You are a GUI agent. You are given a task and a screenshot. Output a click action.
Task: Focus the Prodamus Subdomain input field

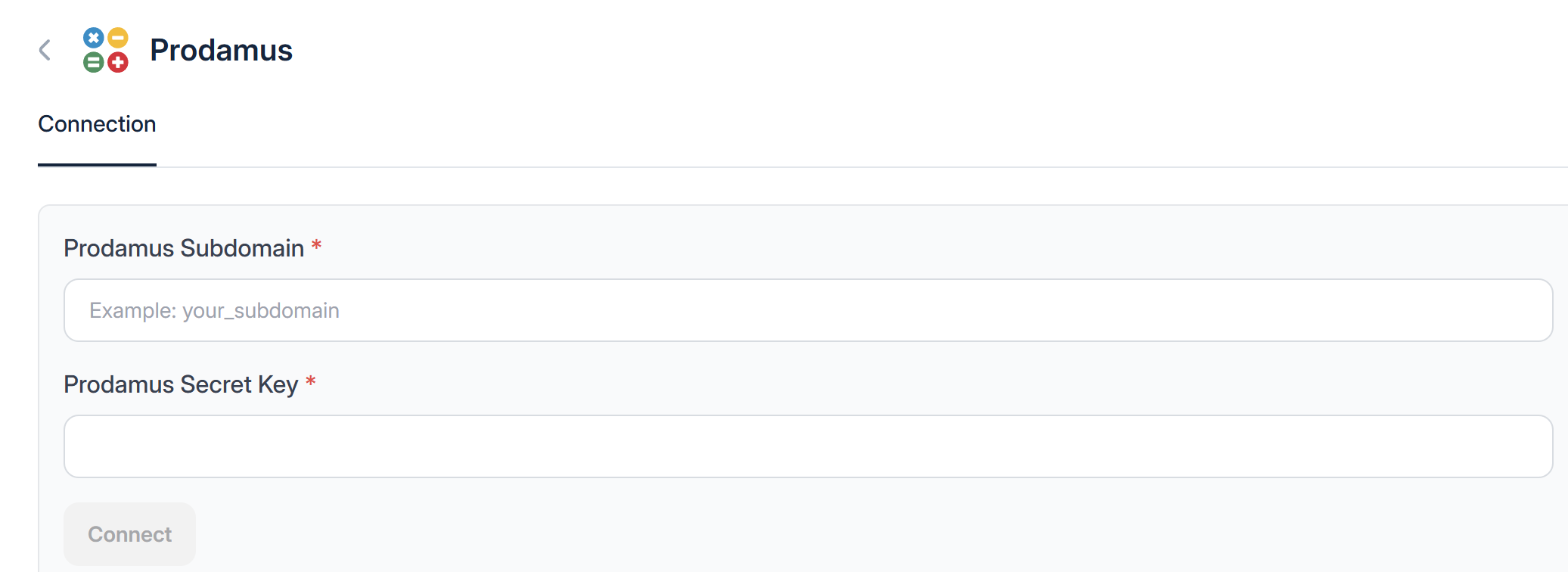click(808, 310)
